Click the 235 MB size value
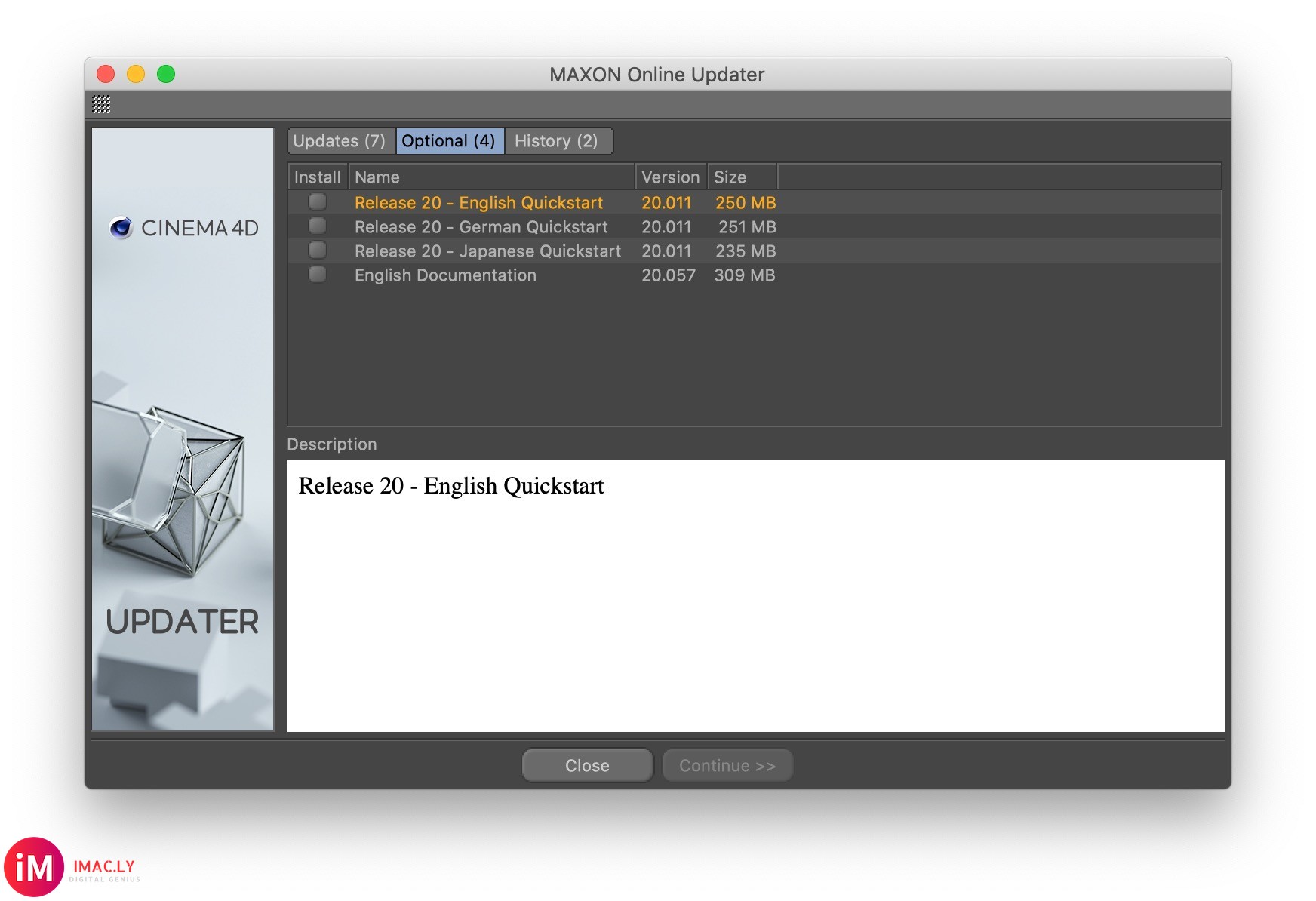Screen dimensions: 1316x901 [x=746, y=251]
